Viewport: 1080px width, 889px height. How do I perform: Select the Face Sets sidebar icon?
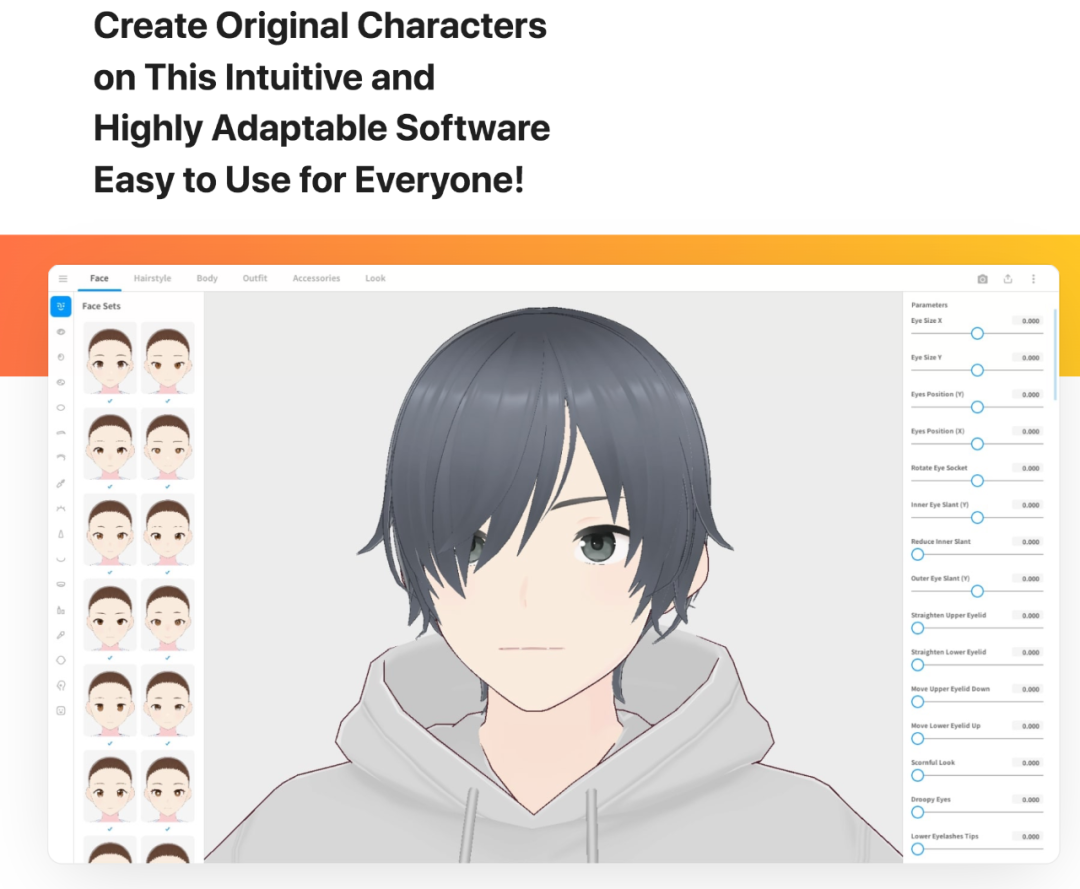61,306
